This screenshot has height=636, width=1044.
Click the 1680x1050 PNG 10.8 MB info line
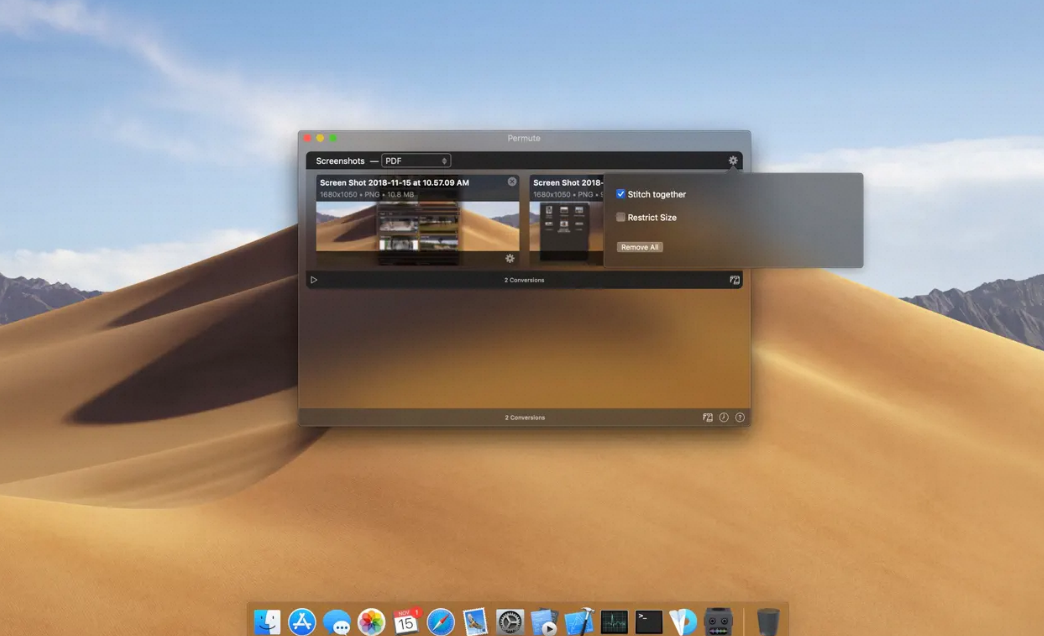coord(367,194)
